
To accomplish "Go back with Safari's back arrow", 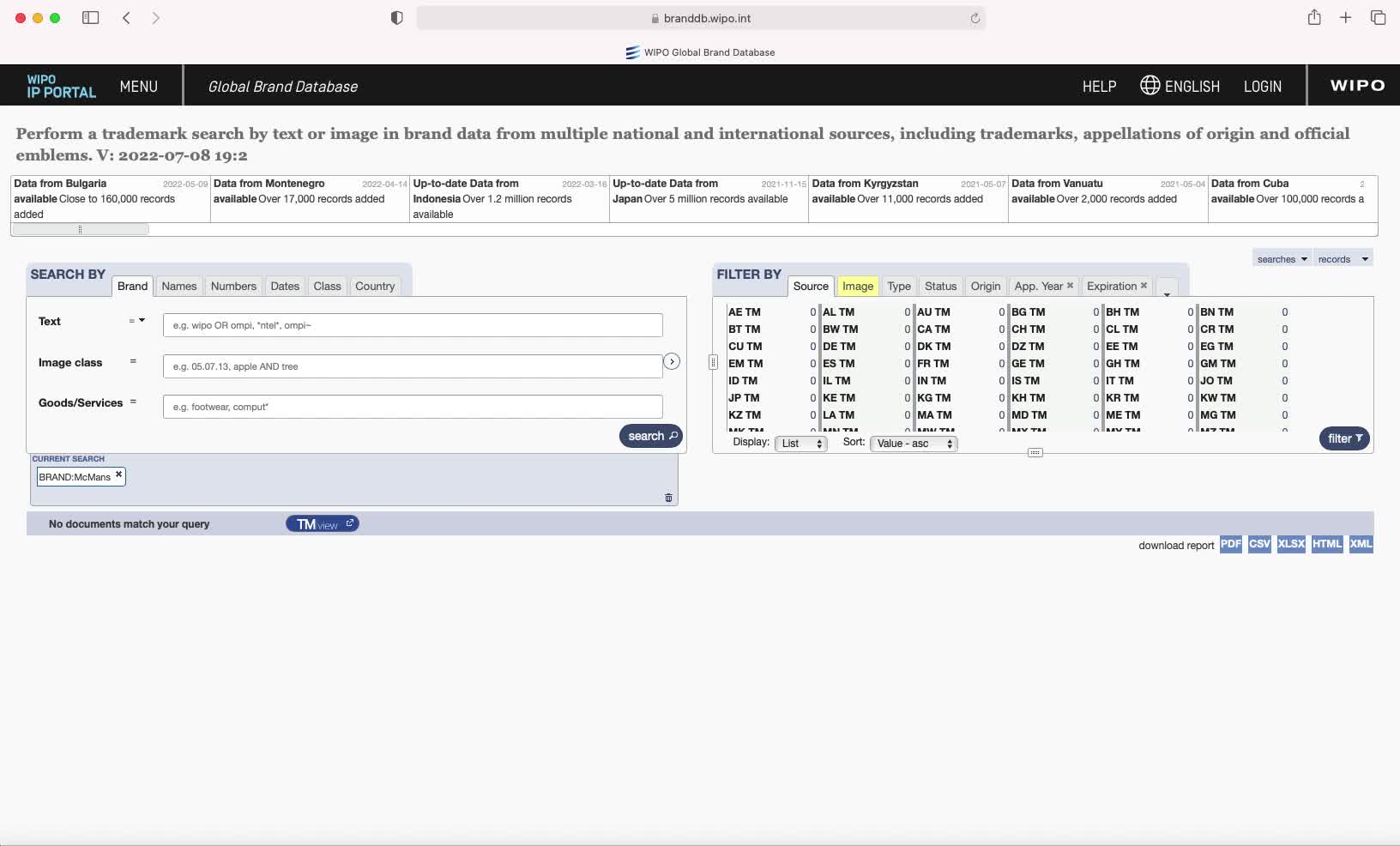I will 126,18.
